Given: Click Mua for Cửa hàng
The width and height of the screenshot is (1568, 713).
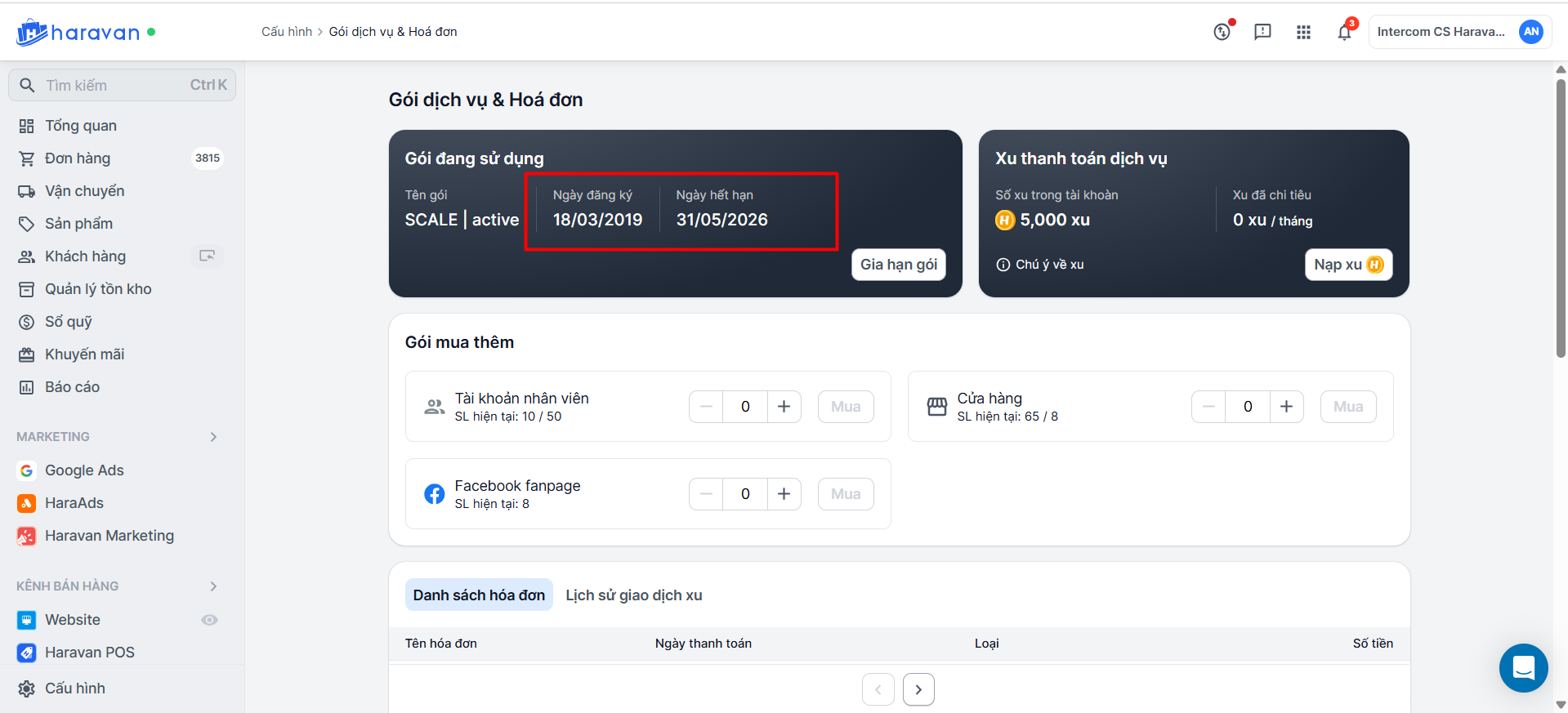Looking at the screenshot, I should coord(1348,407).
